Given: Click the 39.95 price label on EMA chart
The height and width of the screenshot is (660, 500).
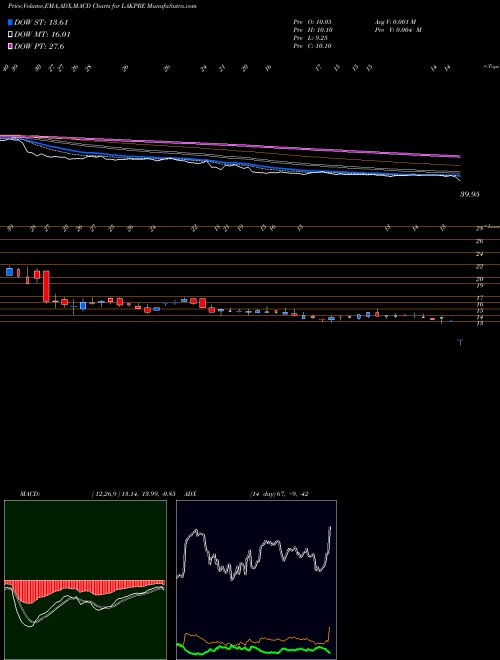Looking at the screenshot, I should click(470, 194).
